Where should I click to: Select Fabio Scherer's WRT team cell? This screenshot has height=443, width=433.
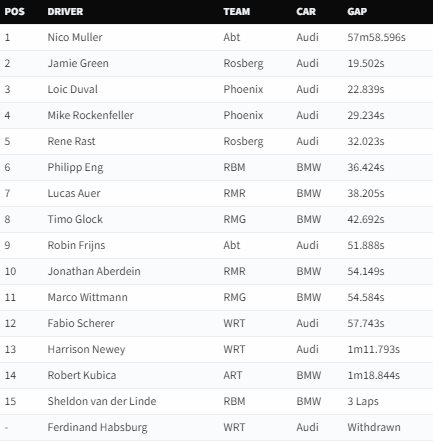[x=234, y=323]
